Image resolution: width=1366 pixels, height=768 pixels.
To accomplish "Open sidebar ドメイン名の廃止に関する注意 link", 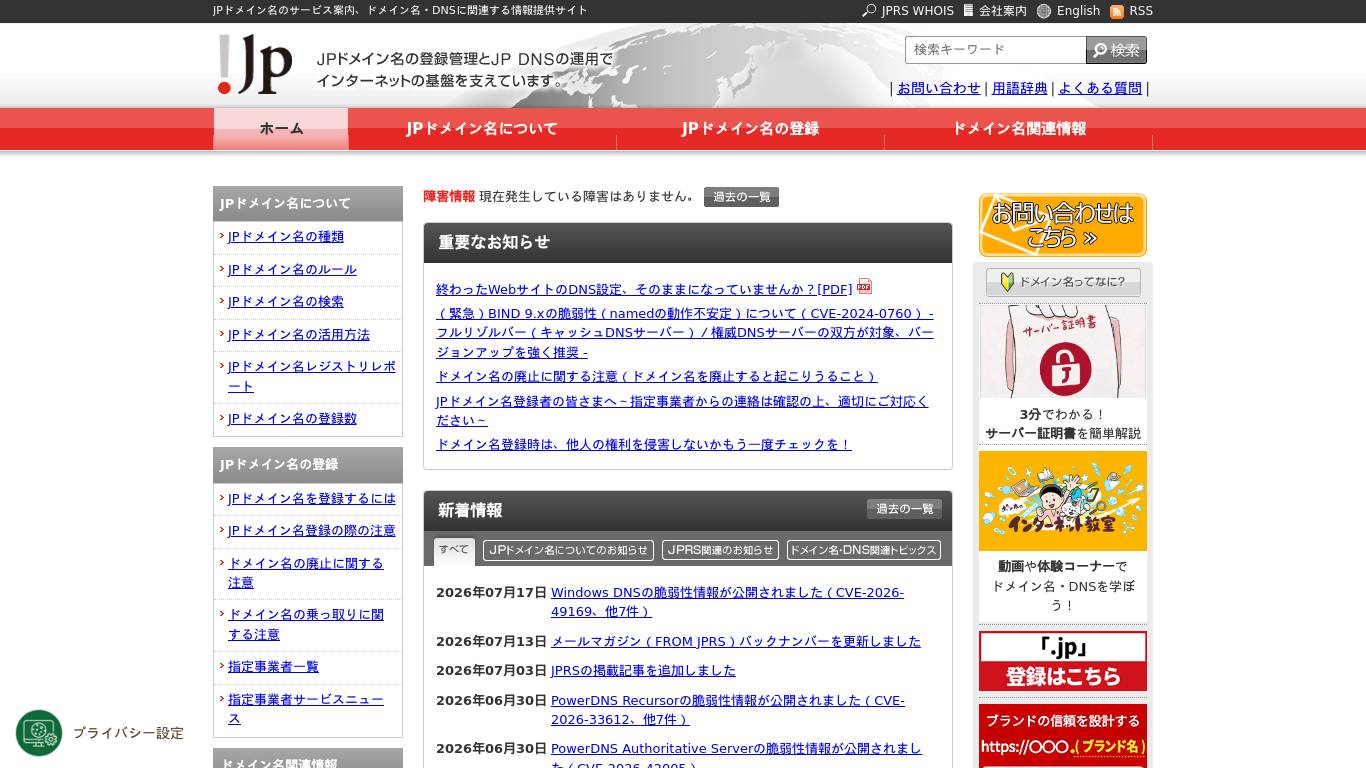I will pos(306,573).
